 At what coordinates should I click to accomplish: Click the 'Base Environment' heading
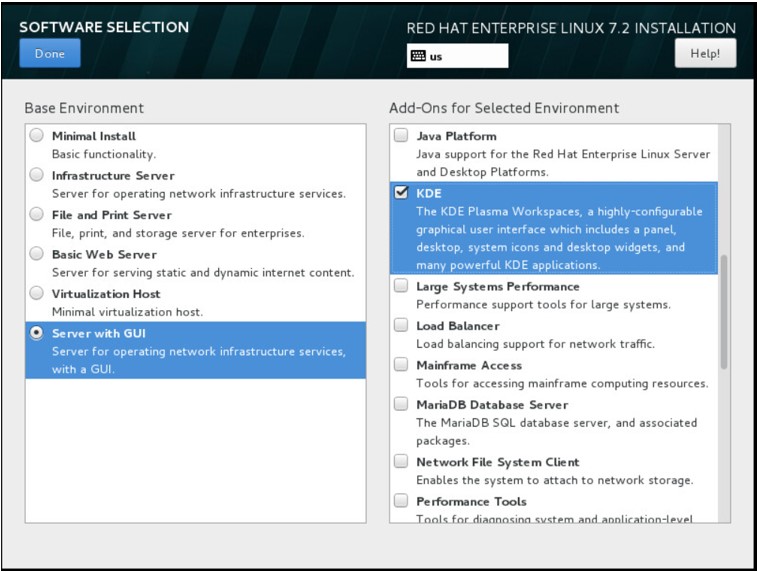click(x=84, y=108)
